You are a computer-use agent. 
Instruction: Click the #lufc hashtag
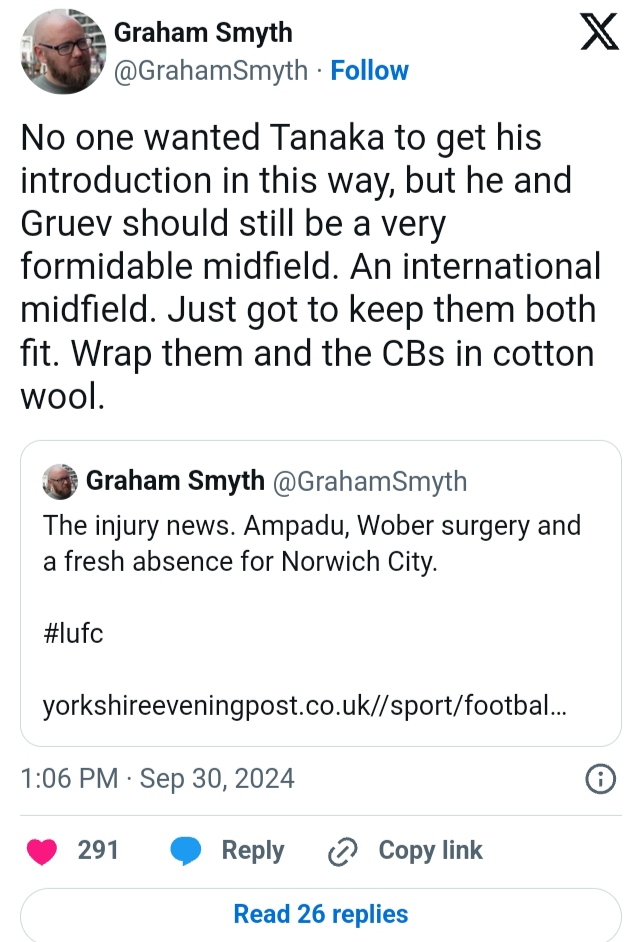click(x=73, y=633)
